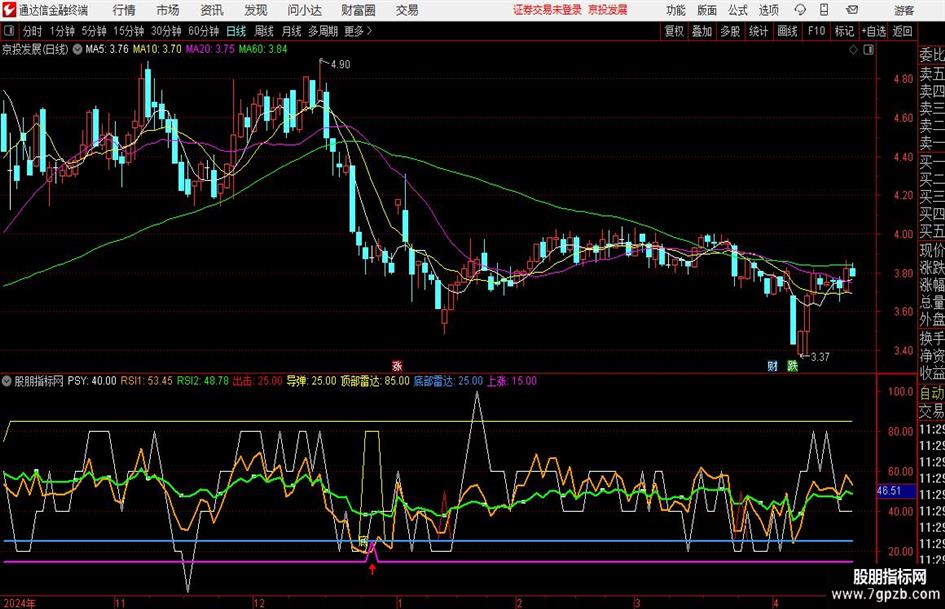Toggle the side panel icon at chart top right

point(868,50)
